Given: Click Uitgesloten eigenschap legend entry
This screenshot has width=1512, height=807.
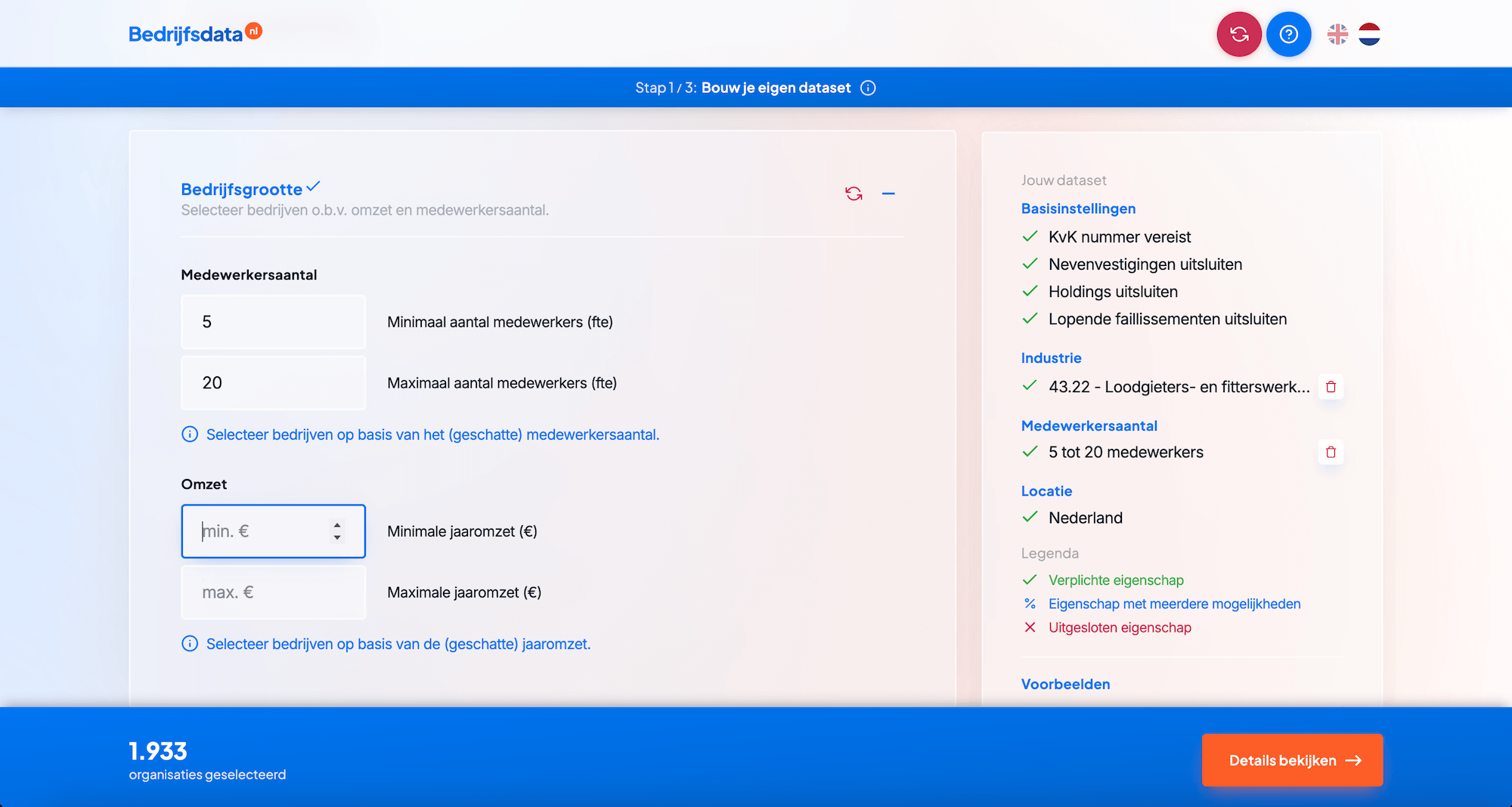Looking at the screenshot, I should 1120,627.
